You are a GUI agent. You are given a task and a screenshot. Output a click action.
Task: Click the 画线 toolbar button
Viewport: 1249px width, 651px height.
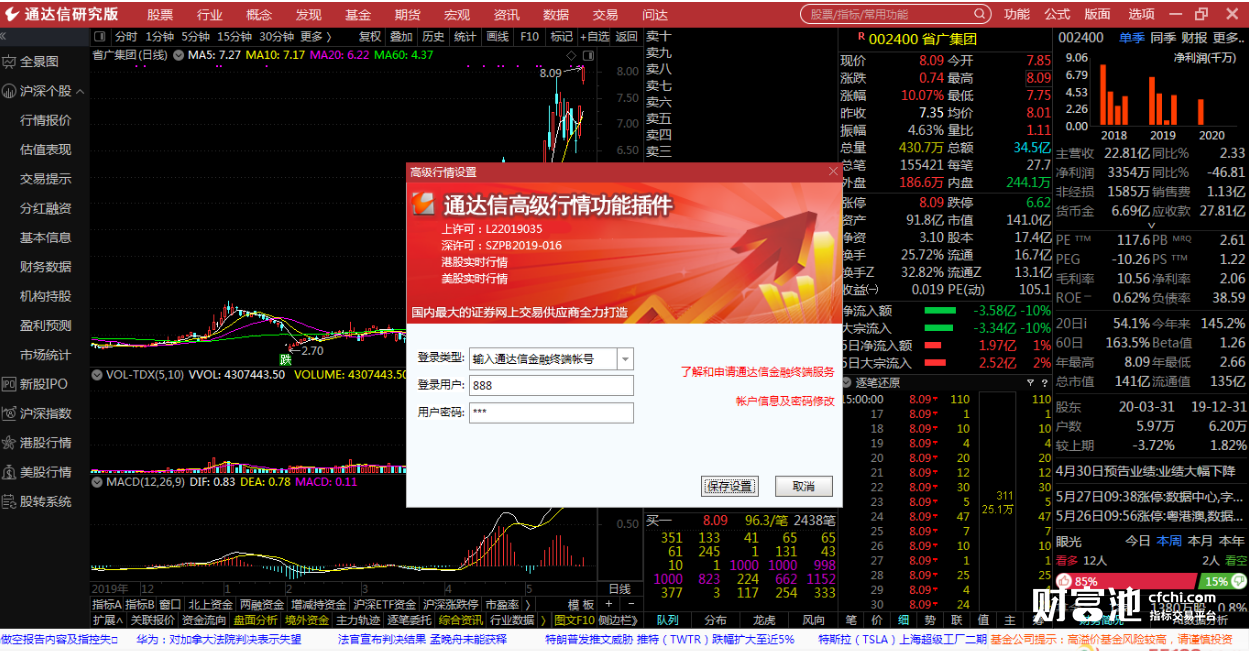pyautogui.click(x=497, y=36)
